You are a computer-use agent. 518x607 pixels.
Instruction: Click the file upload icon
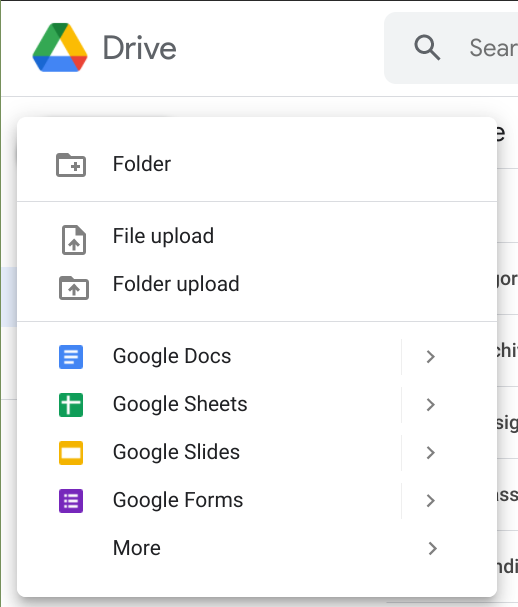tap(74, 240)
